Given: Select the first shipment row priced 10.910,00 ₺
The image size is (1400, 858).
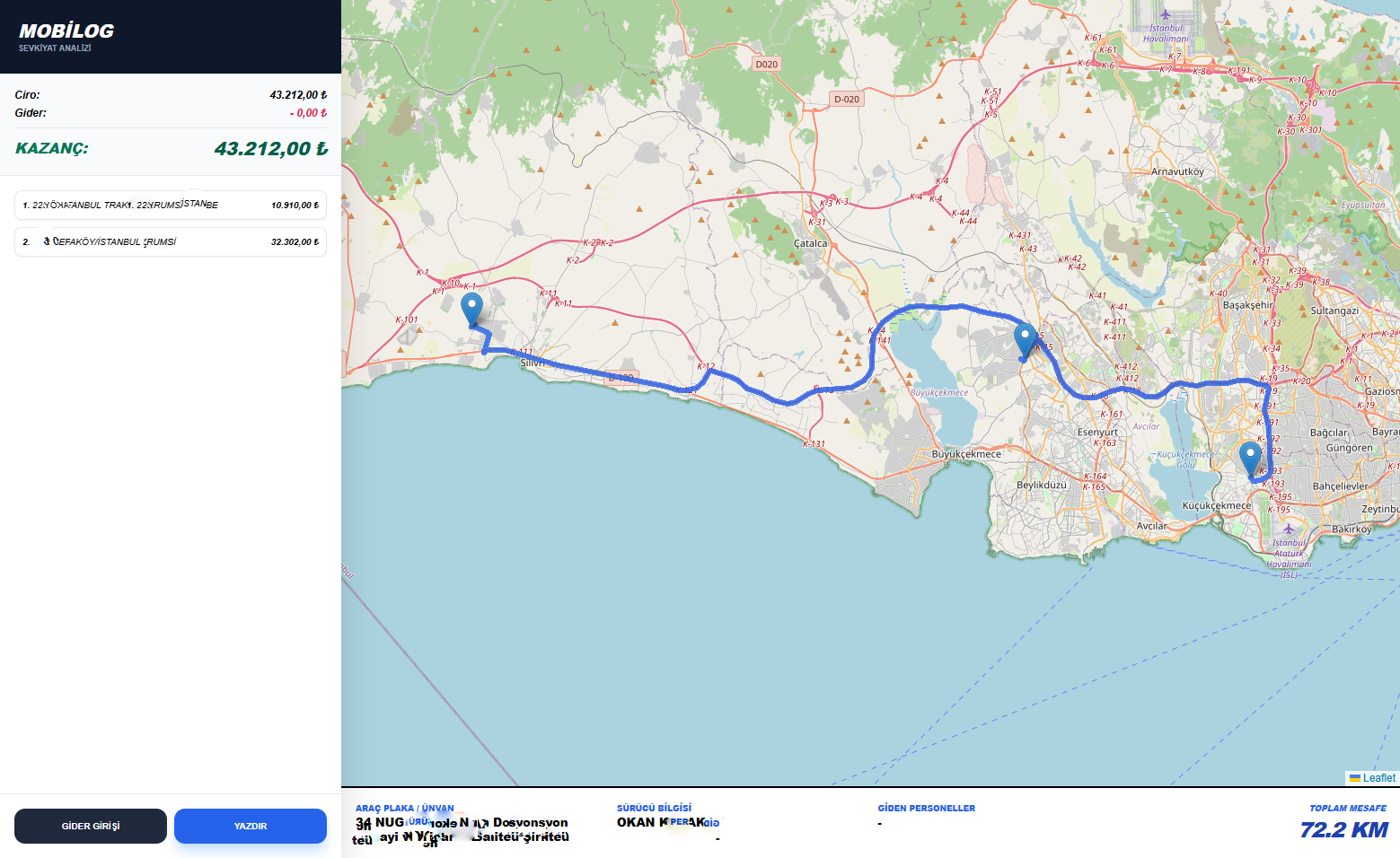Looking at the screenshot, I should [171, 206].
